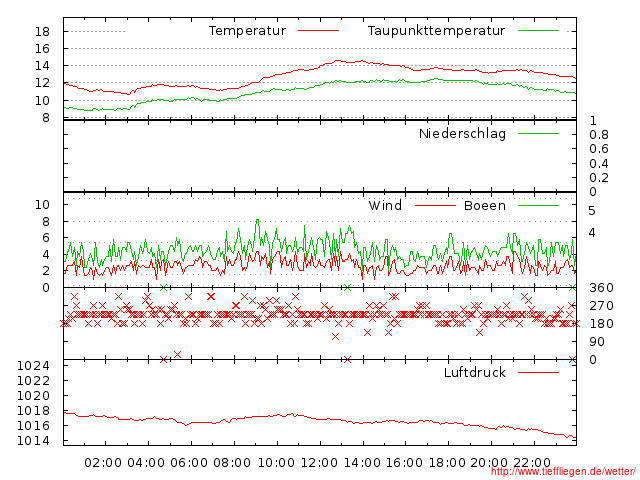
Task: Click the 02:00 time axis label
Action: pyautogui.click(x=103, y=463)
